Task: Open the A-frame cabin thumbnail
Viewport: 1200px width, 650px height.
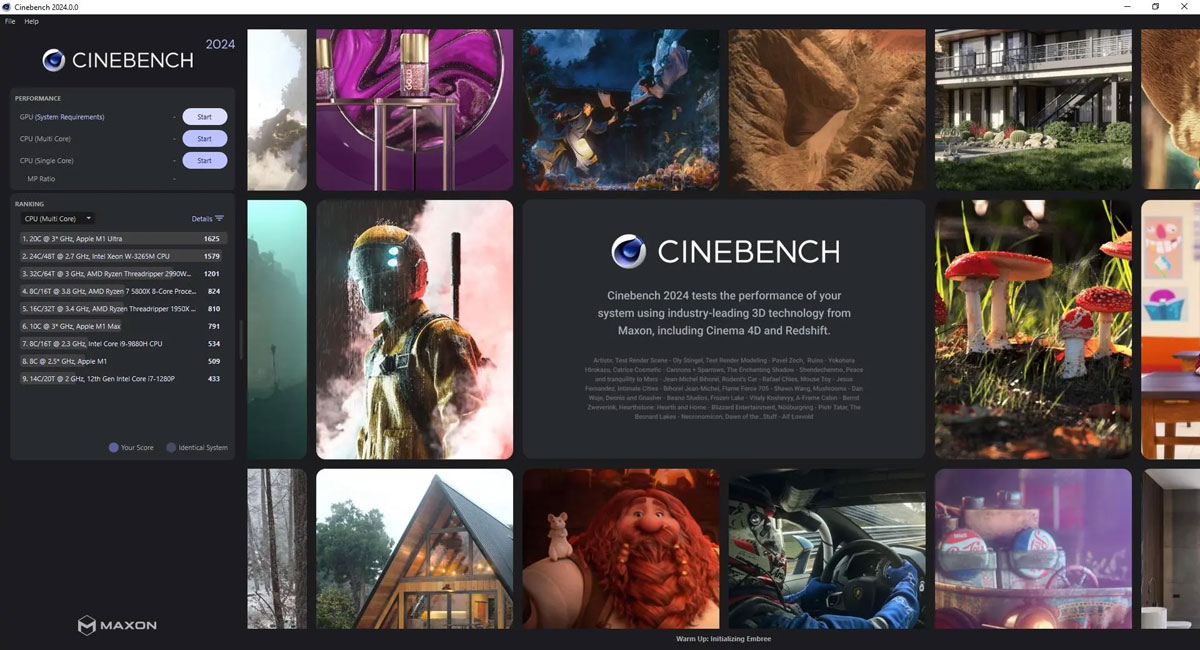Action: [415, 549]
